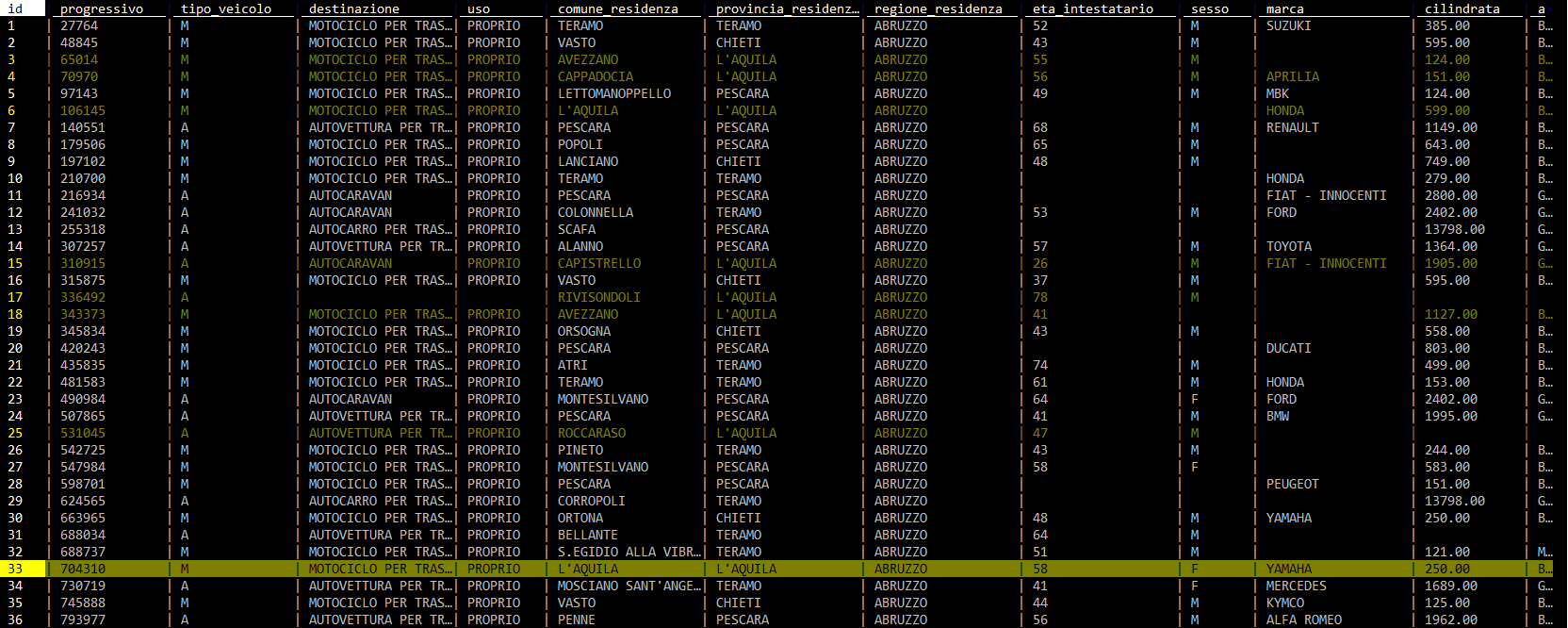Select progressivo cell 48845
The image size is (1568, 628).
tap(79, 42)
